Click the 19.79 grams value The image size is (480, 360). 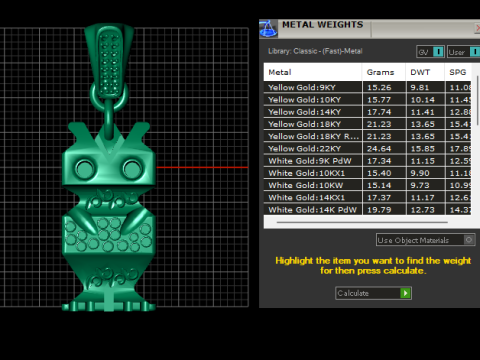click(x=379, y=210)
